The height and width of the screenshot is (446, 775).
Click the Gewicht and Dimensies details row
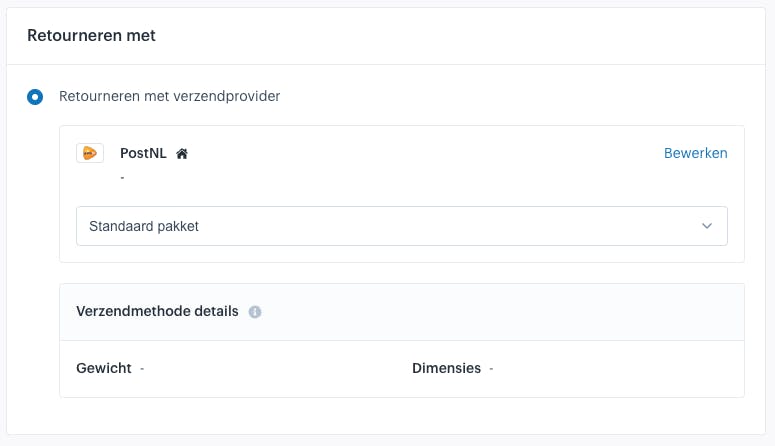402,369
